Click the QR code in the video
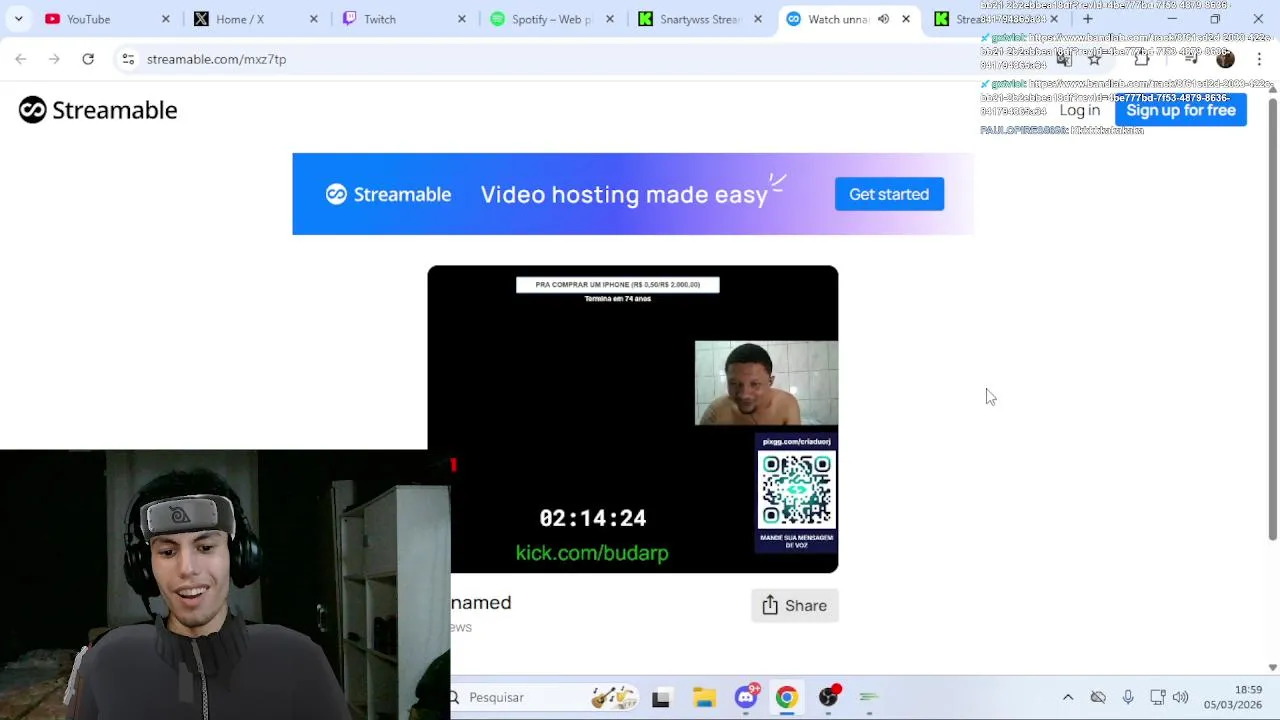Screen dimensions: 1280x720 pos(796,491)
